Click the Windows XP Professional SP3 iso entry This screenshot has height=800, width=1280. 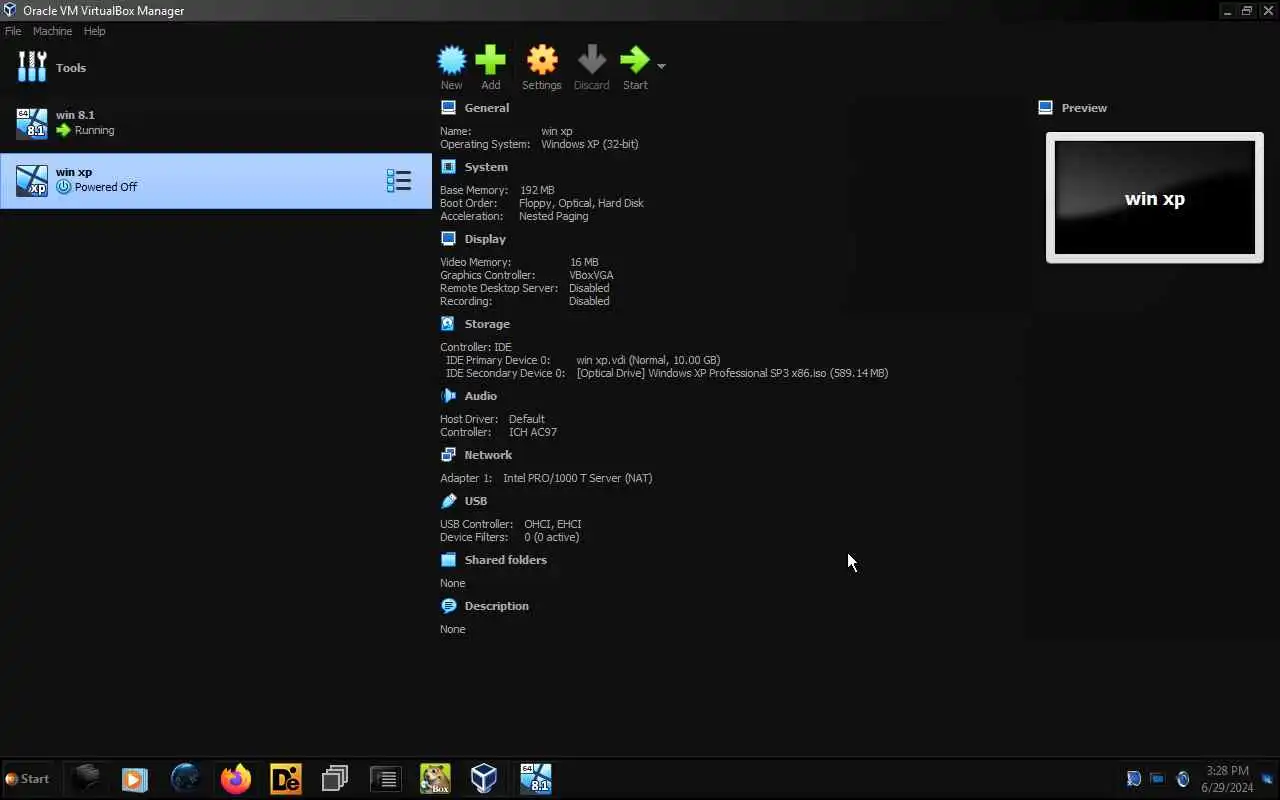732,373
